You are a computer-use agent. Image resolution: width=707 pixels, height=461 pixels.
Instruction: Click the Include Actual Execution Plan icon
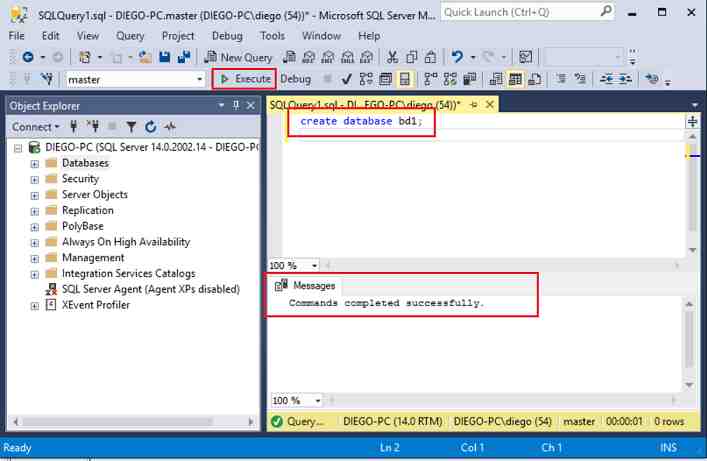coord(431,80)
